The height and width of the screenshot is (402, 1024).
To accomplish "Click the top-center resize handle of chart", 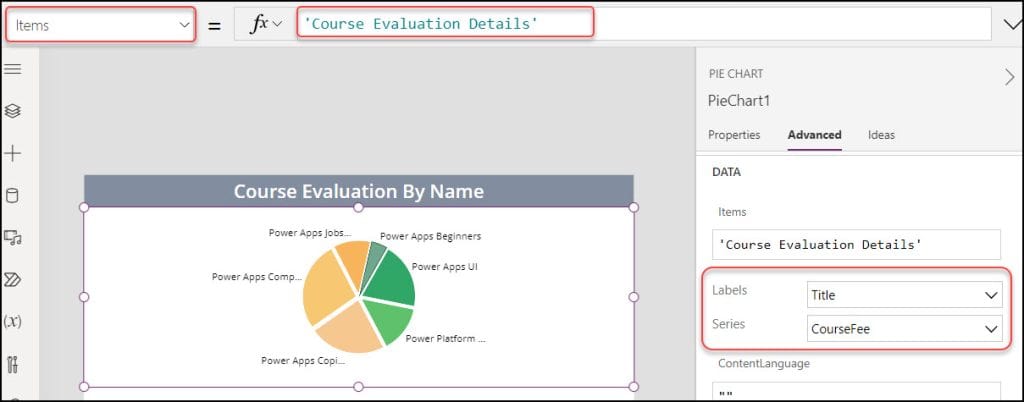I will [x=358, y=207].
